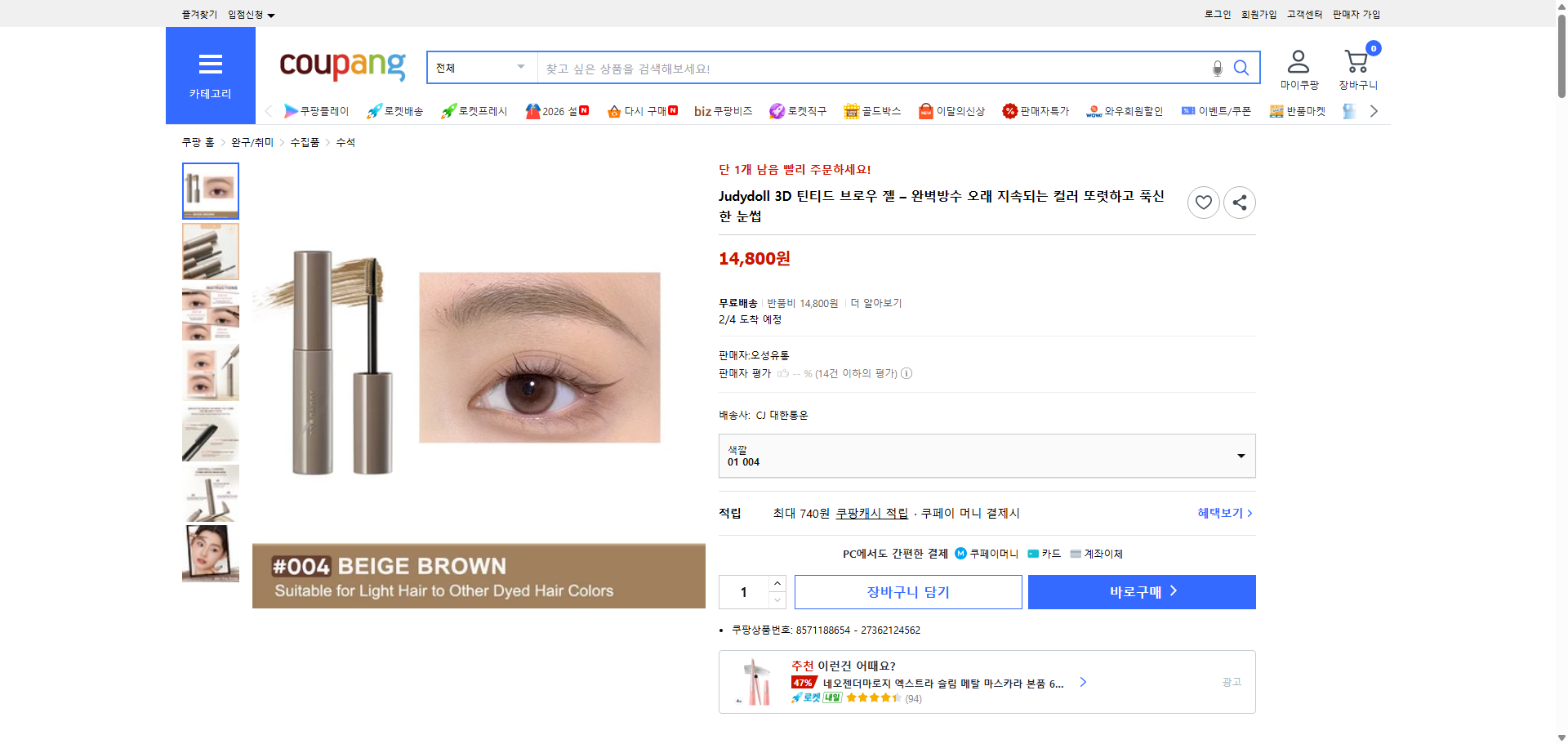The height and width of the screenshot is (744, 1568).
Task: Click the microphone icon in the search bar
Action: tap(1217, 68)
